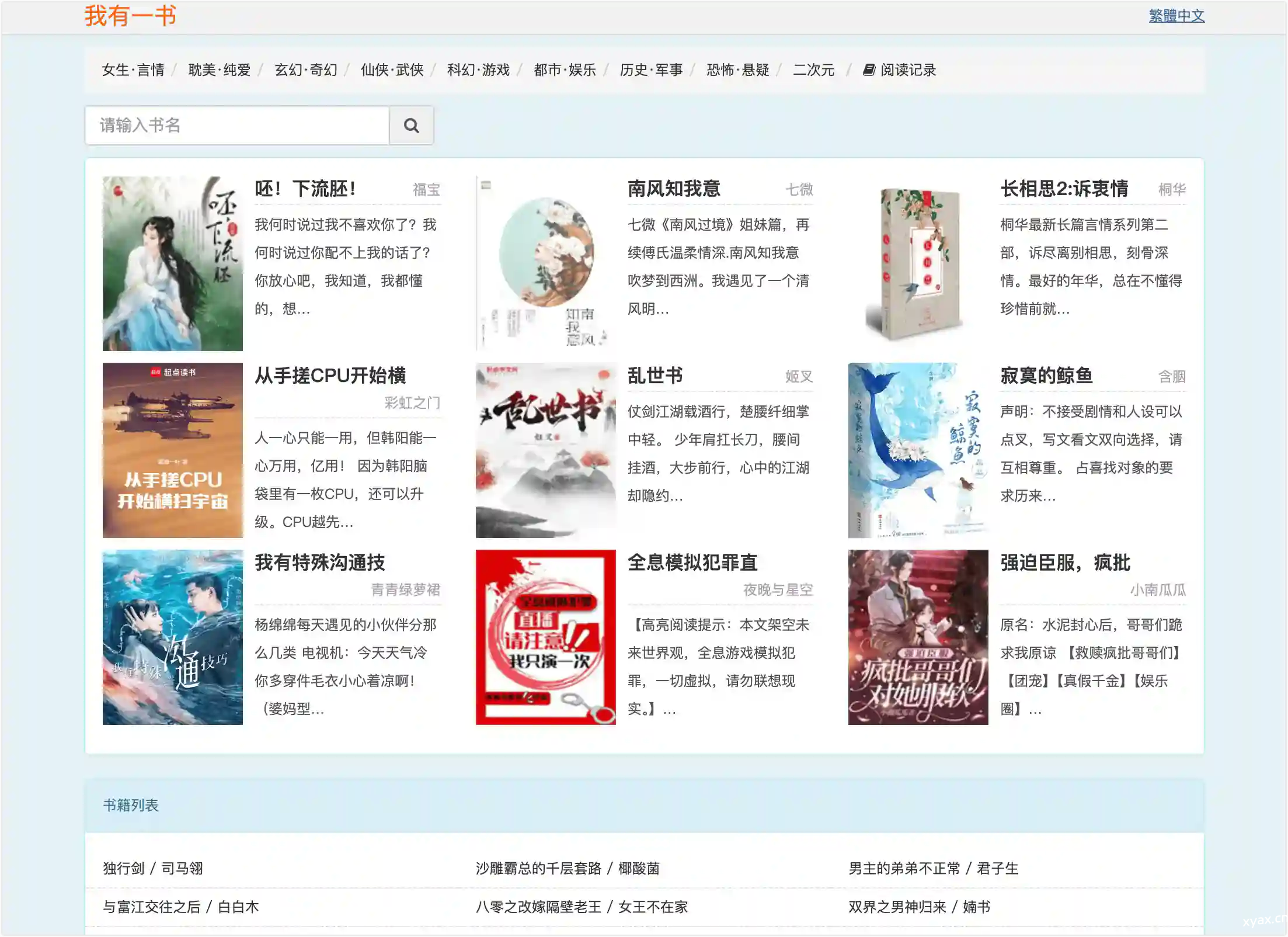Click the magnifier search button

pyautogui.click(x=411, y=125)
